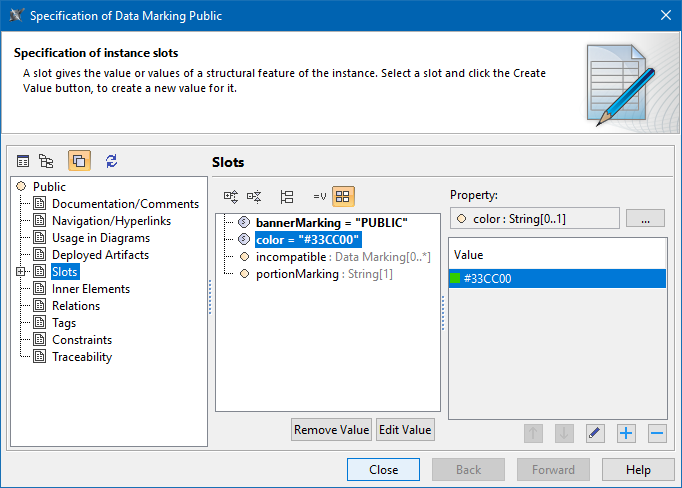The height and width of the screenshot is (488, 682).
Task: Toggle the highlighted overlapping-windows mode button
Action: tap(79, 161)
